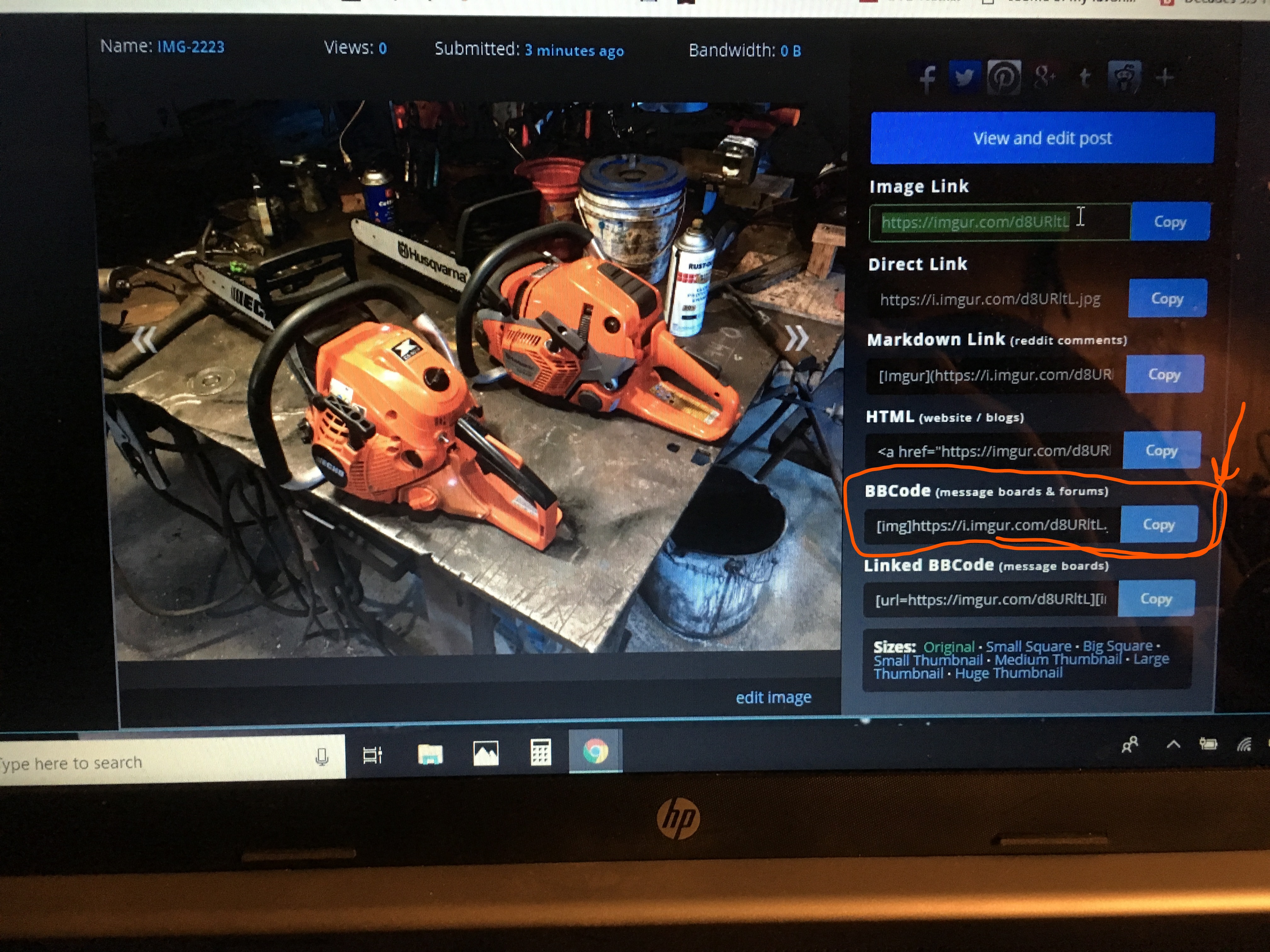Copy the Image Link
1270x952 pixels.
(1170, 222)
